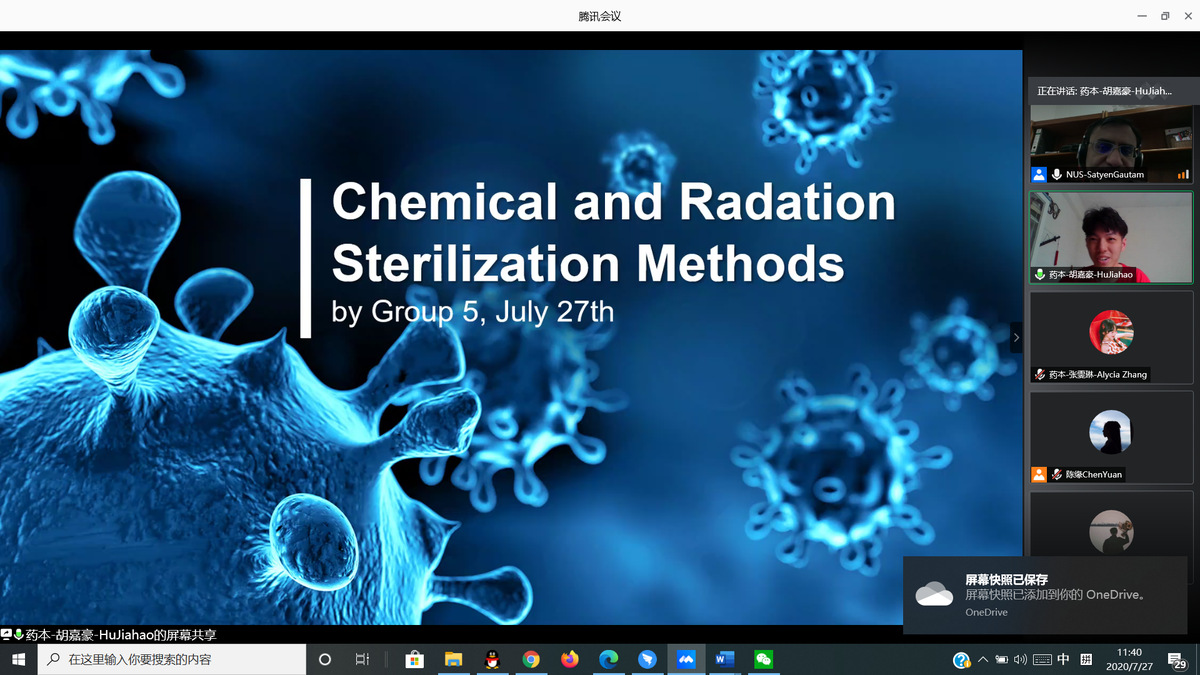Click the taskbar search box
Viewport: 1200px width, 675px height.
[172, 660]
